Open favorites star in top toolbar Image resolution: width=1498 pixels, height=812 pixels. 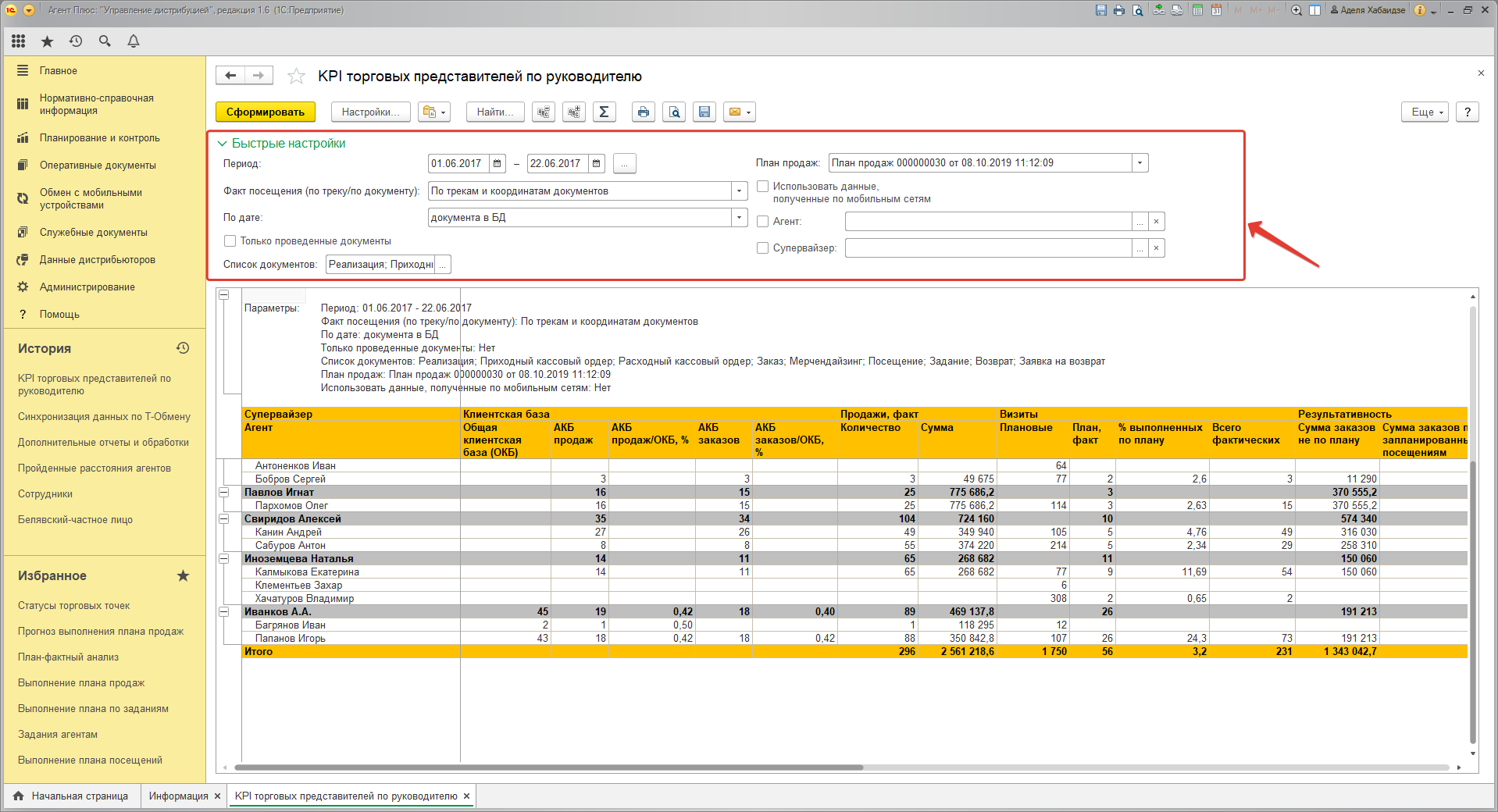(x=47, y=41)
